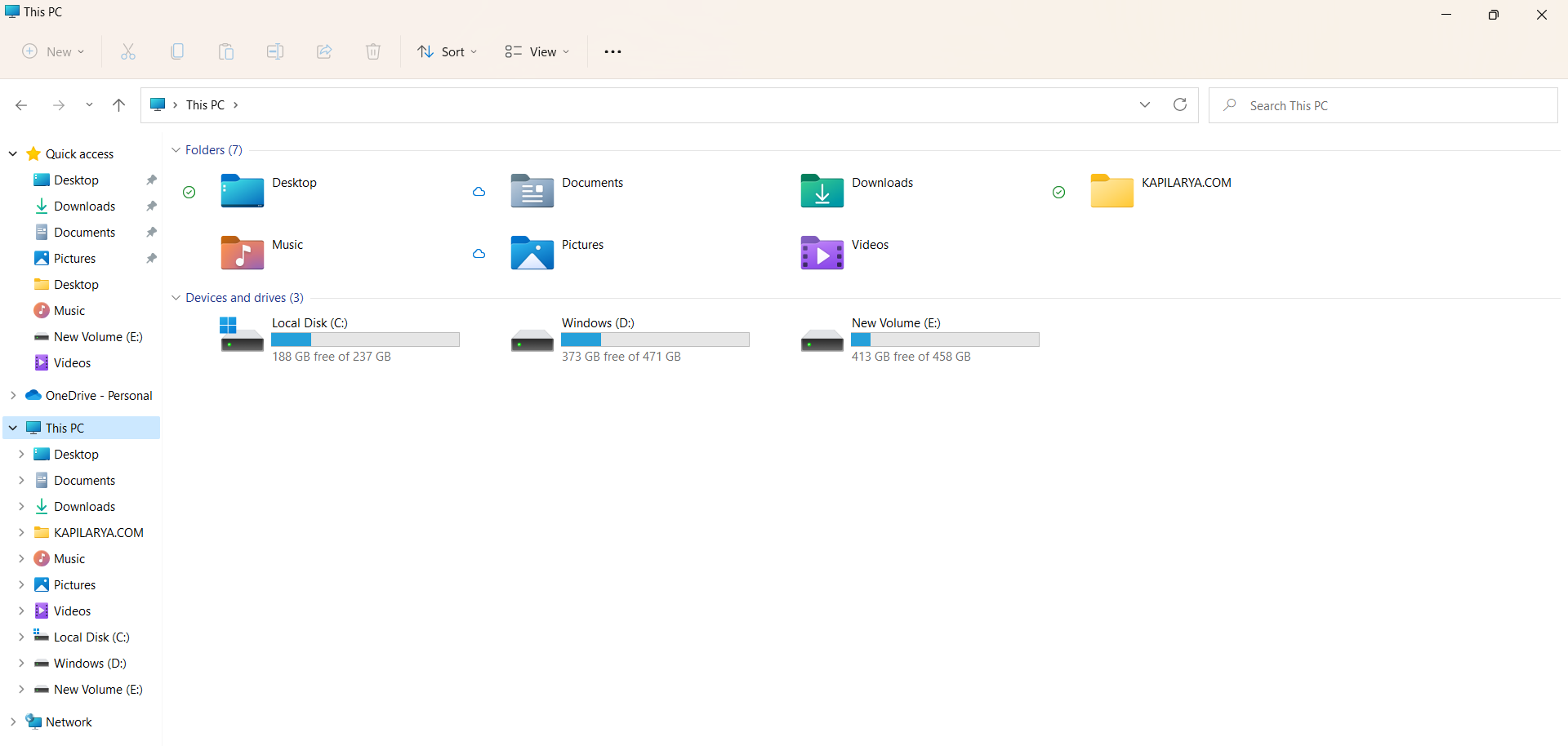Click the green sync checkmark beside Desktop
The image size is (1568, 746).
[189, 193]
